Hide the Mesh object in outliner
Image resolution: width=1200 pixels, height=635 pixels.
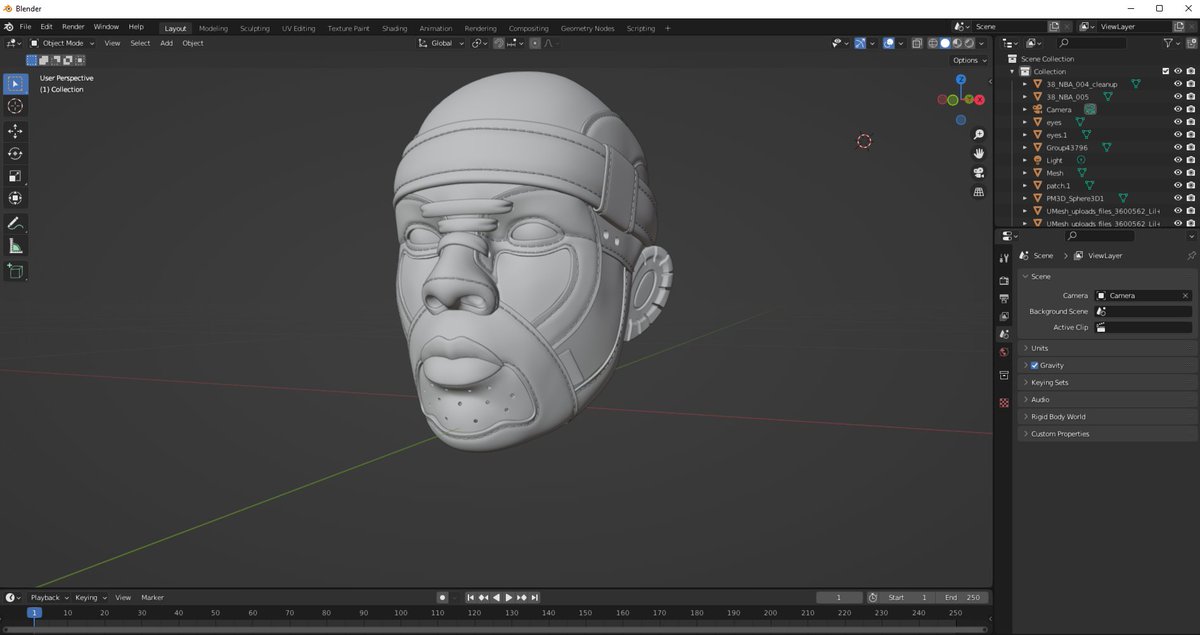pyautogui.click(x=1178, y=172)
